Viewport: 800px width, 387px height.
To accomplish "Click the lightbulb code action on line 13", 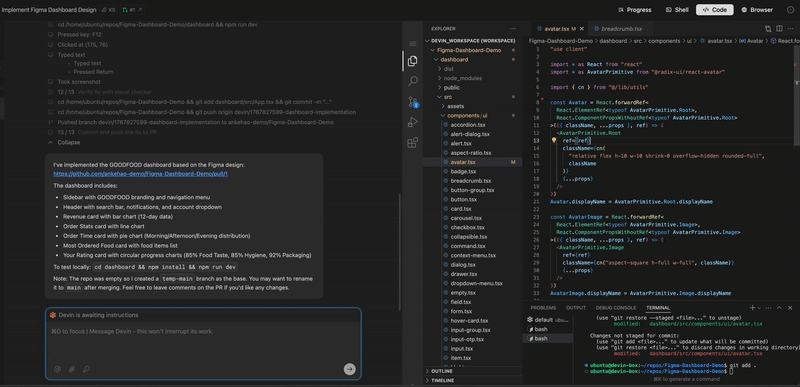I will coord(553,140).
